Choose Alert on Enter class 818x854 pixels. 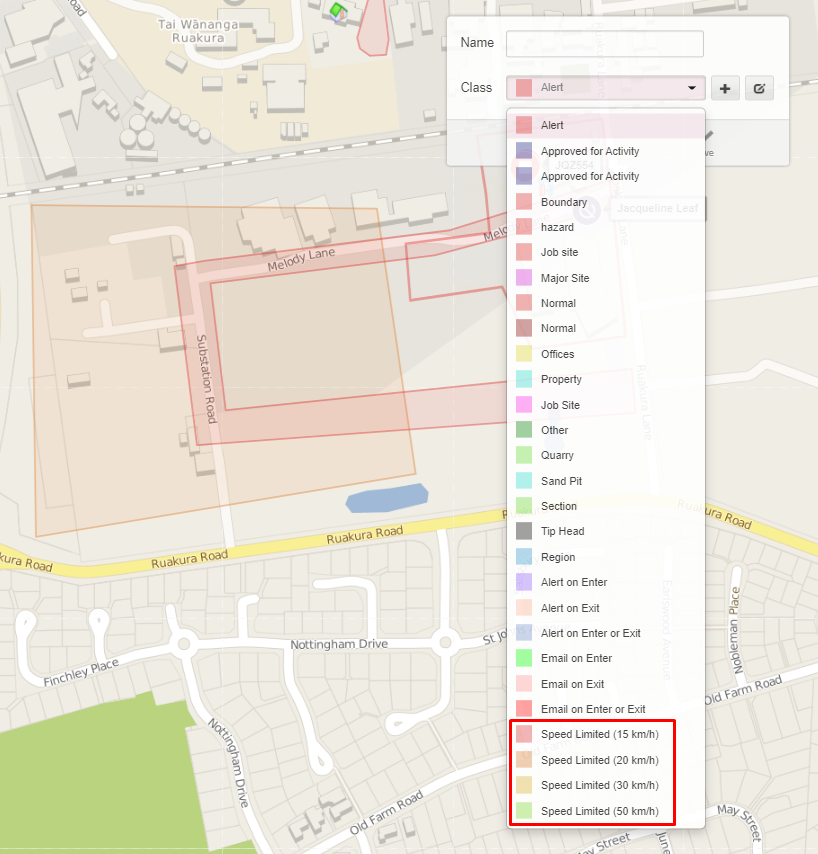point(606,582)
